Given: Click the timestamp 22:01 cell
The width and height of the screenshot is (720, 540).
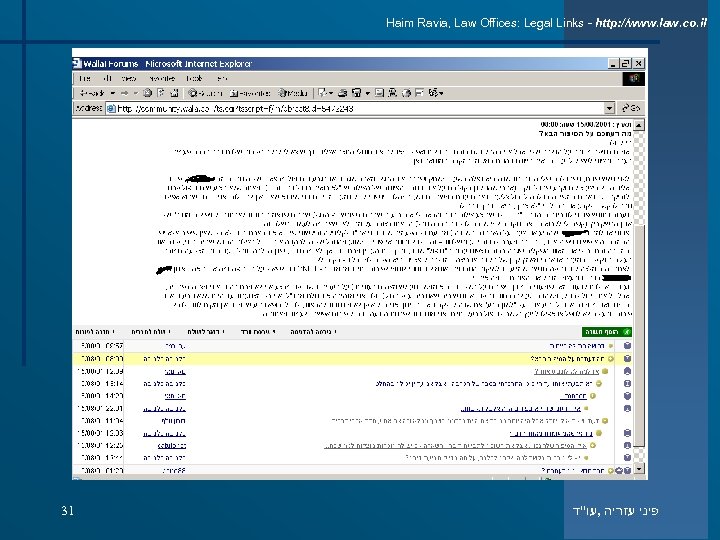Looking at the screenshot, I should (100, 408).
